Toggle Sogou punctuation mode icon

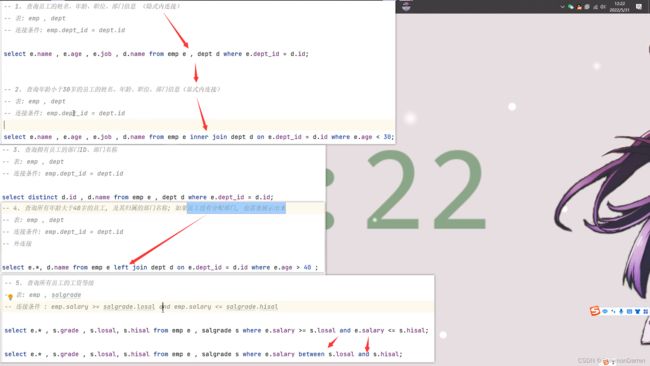click(613, 311)
